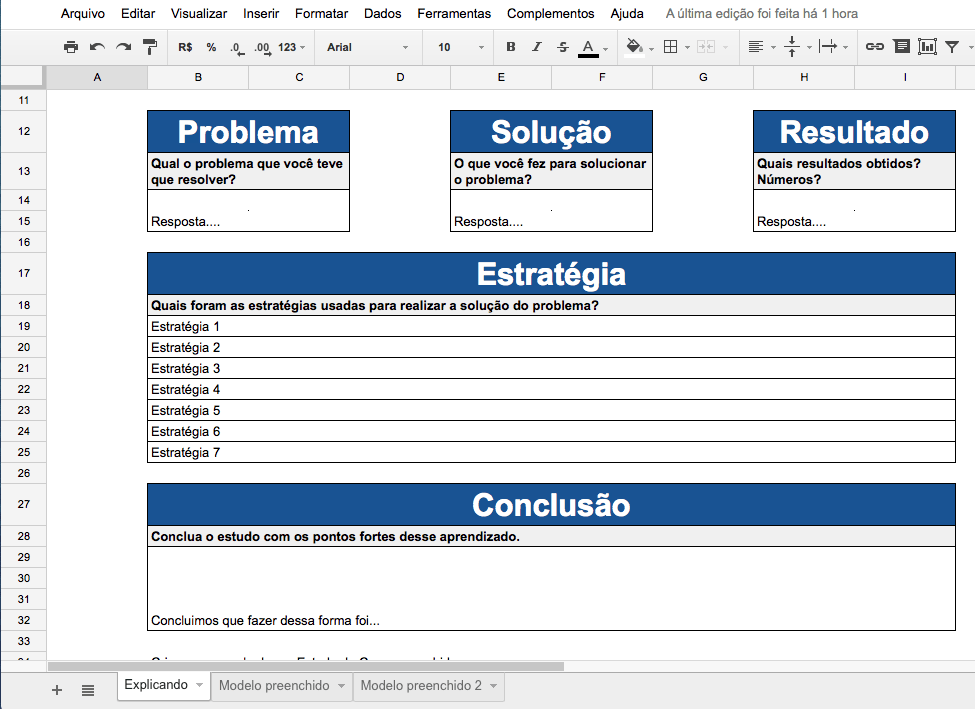Switch to the Modelo preenchido 2 sheet

pos(420,688)
